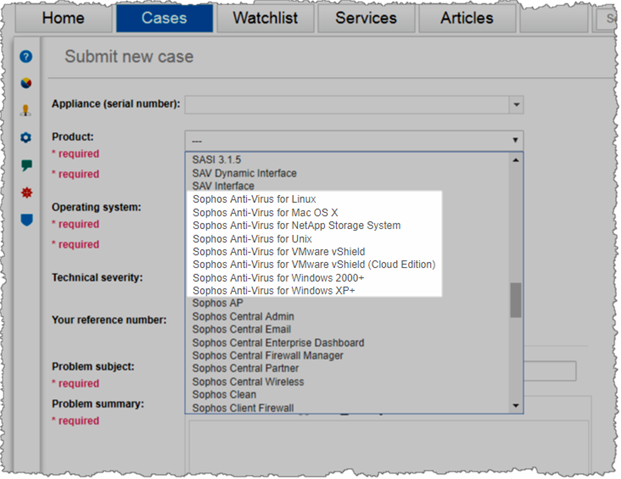Pick Sophos Central Enterprise Dashboard
Screen dimensions: 621x479
278,343
